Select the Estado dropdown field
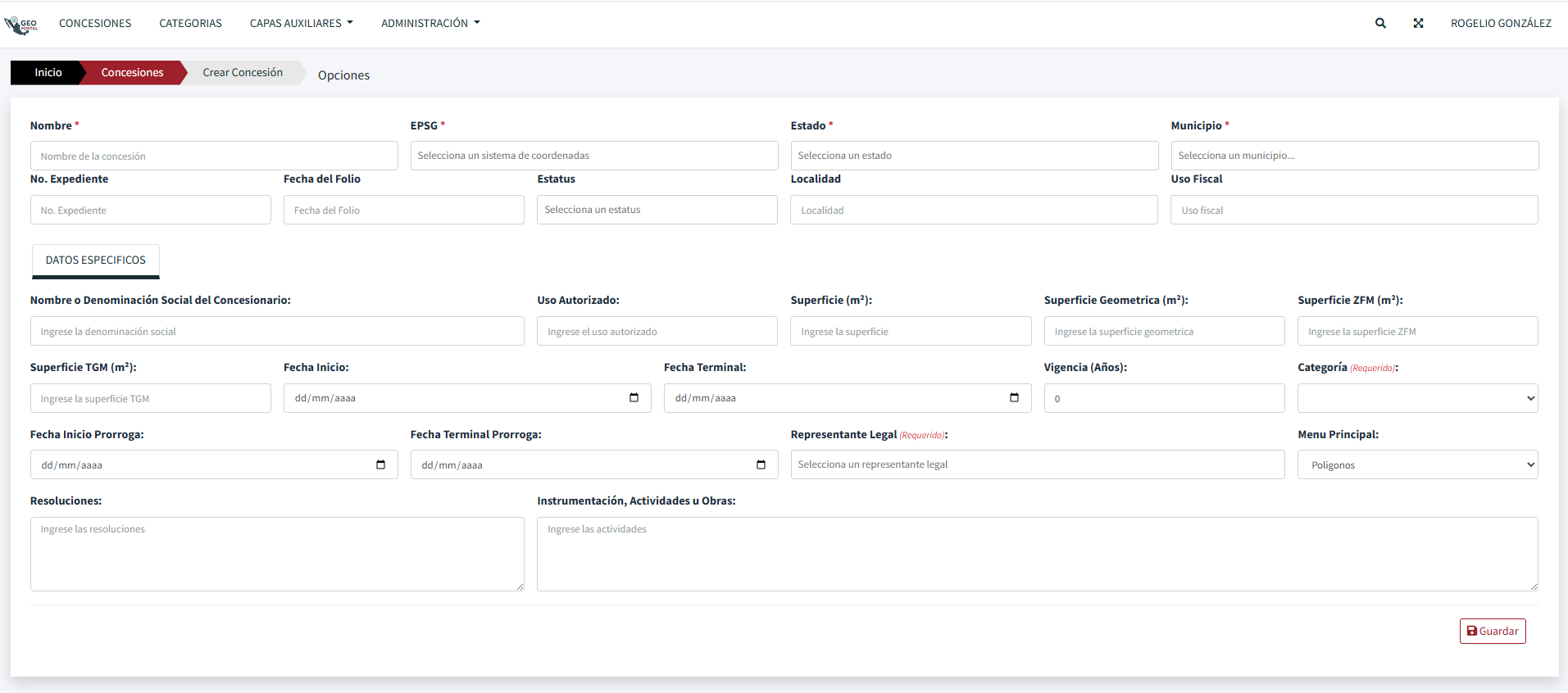This screenshot has height=693, width=1568. coord(974,156)
